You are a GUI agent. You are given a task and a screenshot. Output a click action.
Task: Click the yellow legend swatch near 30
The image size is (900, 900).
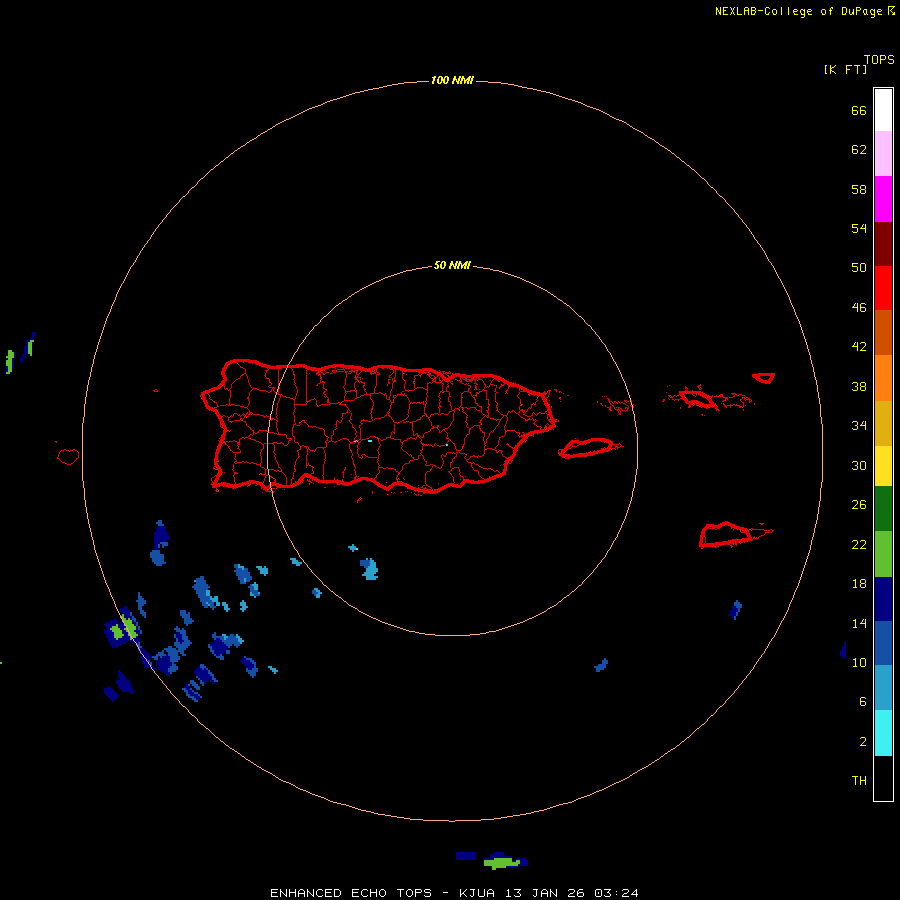click(x=883, y=466)
